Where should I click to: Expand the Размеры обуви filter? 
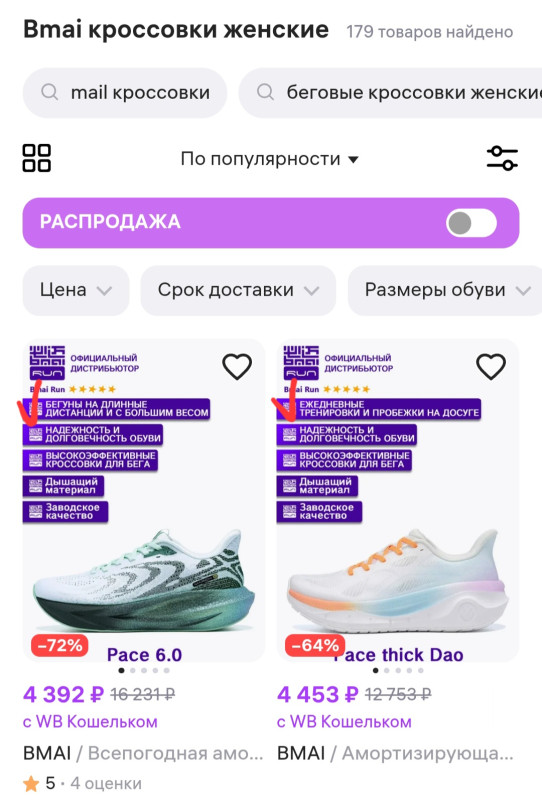click(x=445, y=290)
